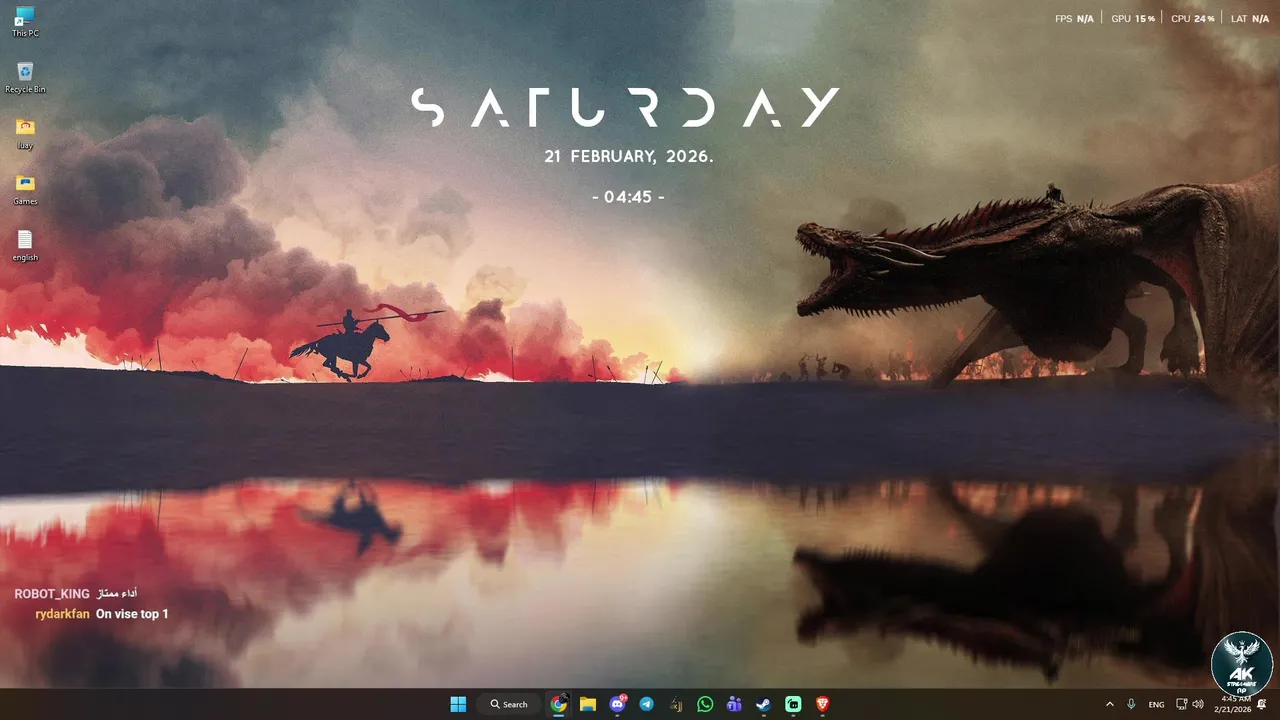Open network settings from tray icon
The height and width of the screenshot is (720, 1280).
coord(1181,704)
